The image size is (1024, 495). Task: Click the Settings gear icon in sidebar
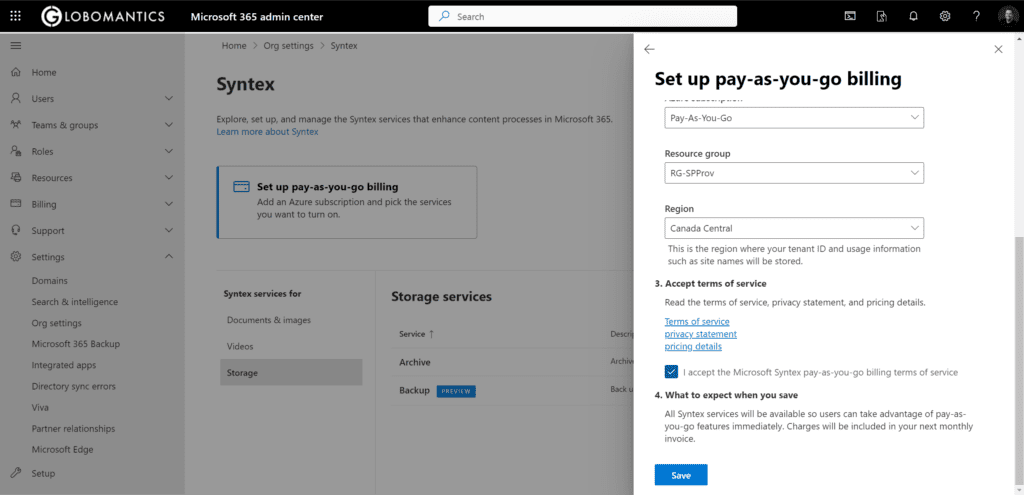coord(16,257)
